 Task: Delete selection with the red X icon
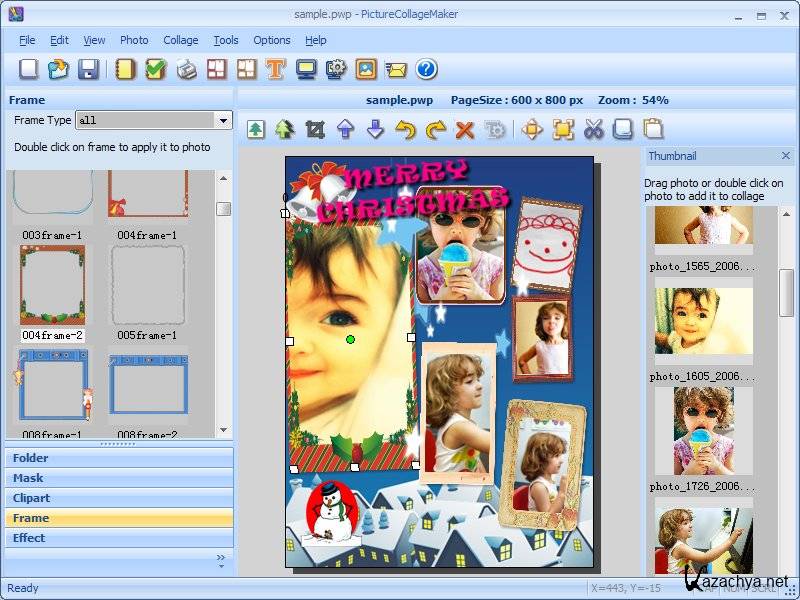[464, 129]
